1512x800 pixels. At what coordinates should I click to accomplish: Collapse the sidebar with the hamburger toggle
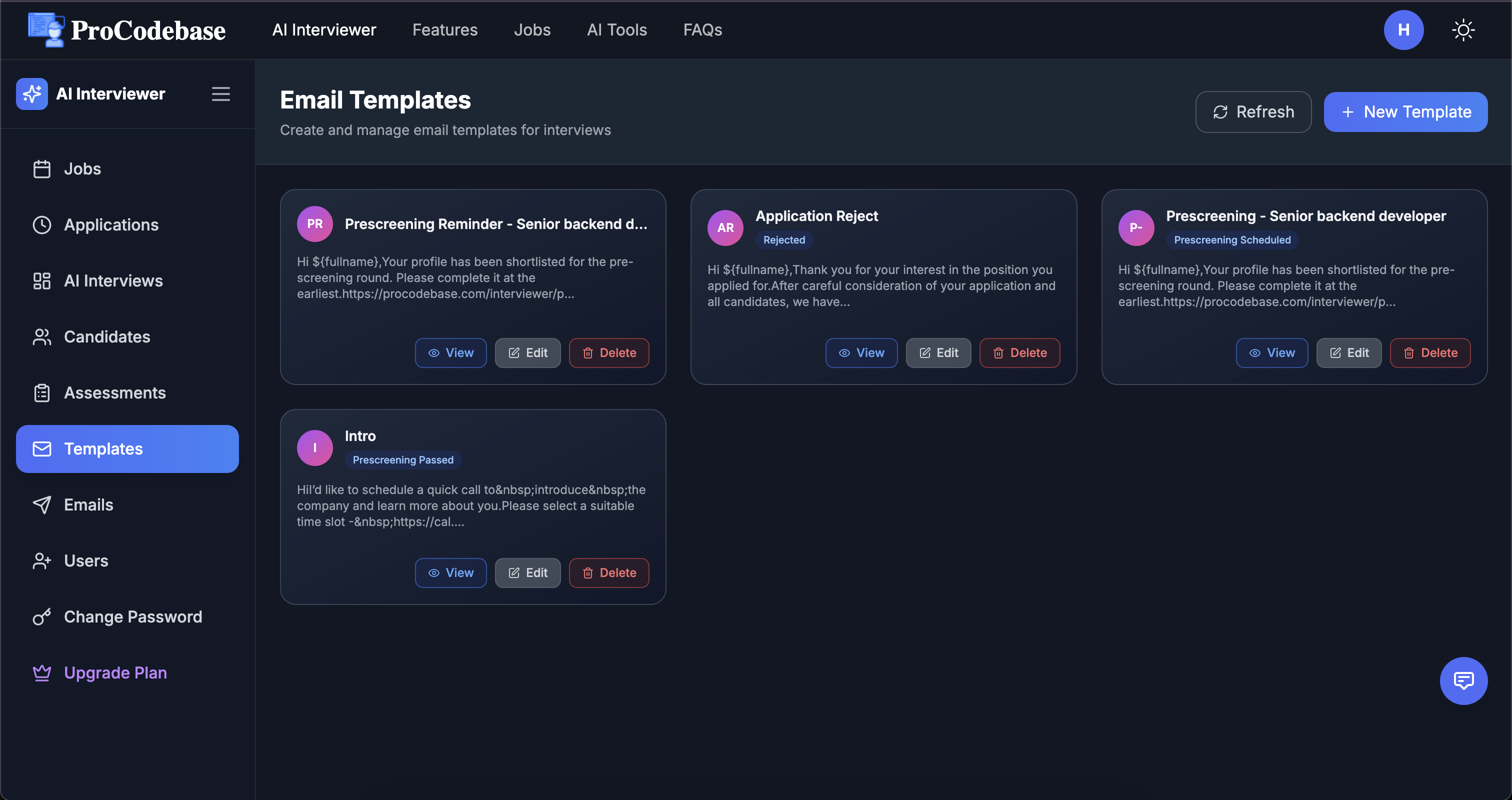click(220, 93)
